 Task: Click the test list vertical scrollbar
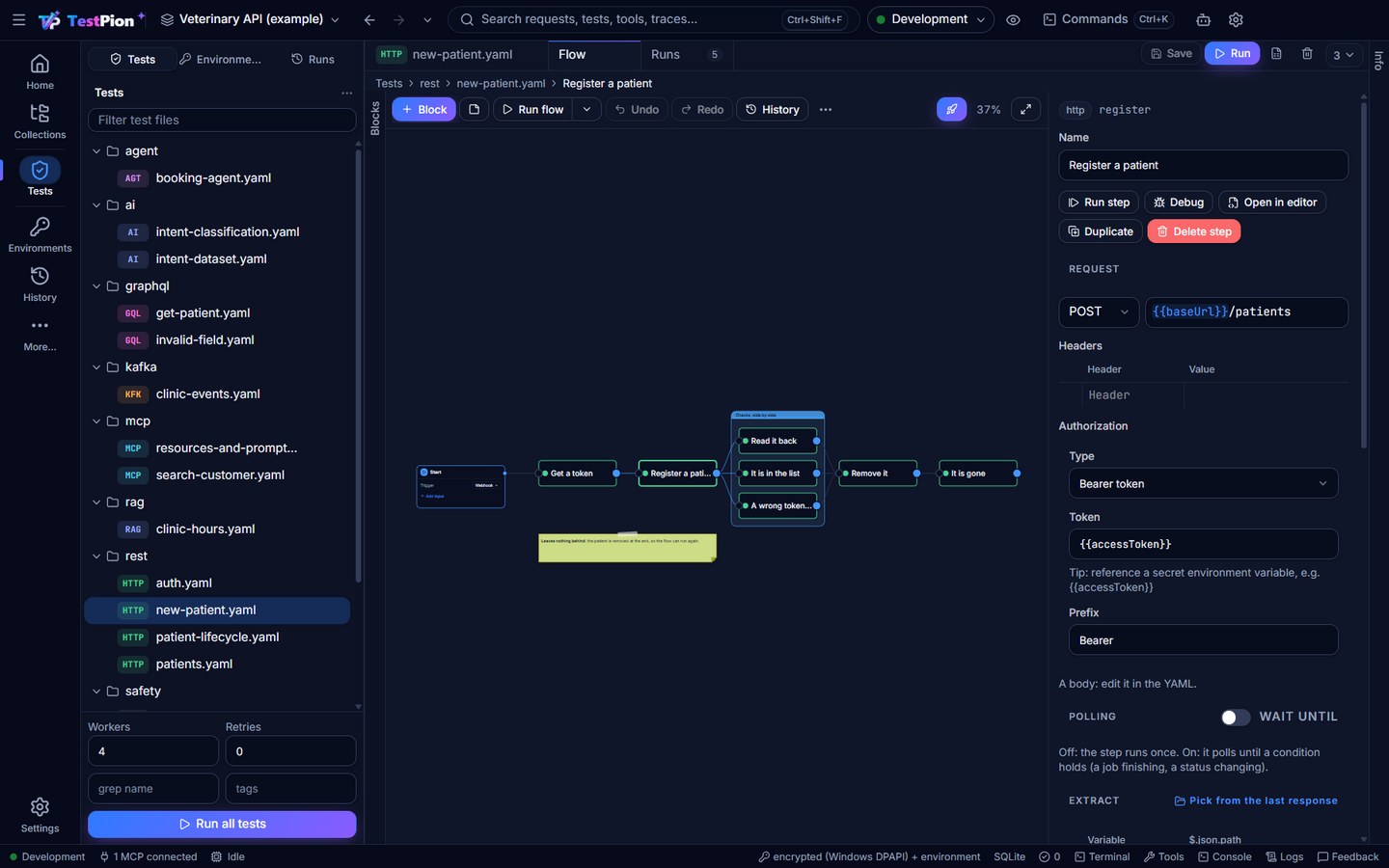point(358,366)
